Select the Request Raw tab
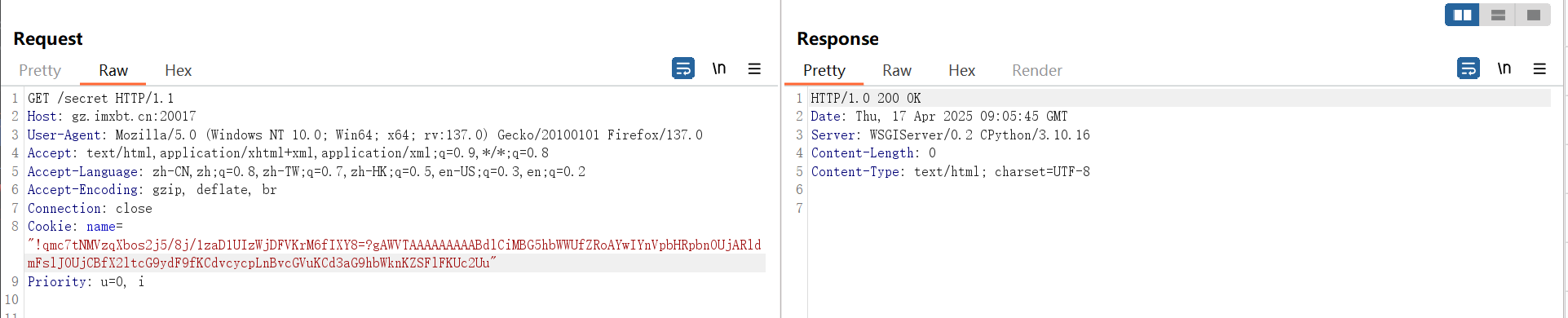This screenshot has height=318, width=1568. pyautogui.click(x=113, y=70)
